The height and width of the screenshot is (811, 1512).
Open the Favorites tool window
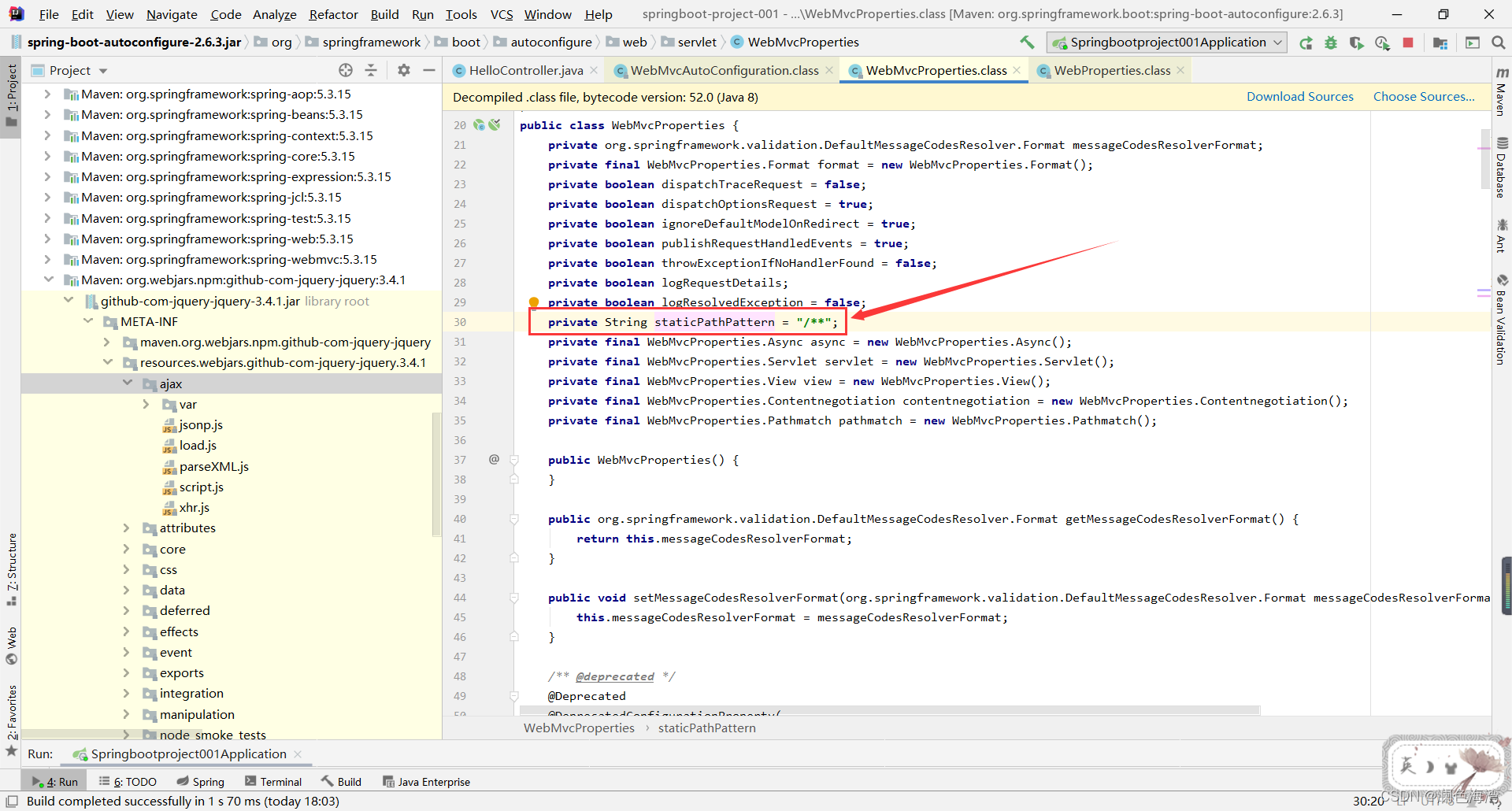point(11,720)
